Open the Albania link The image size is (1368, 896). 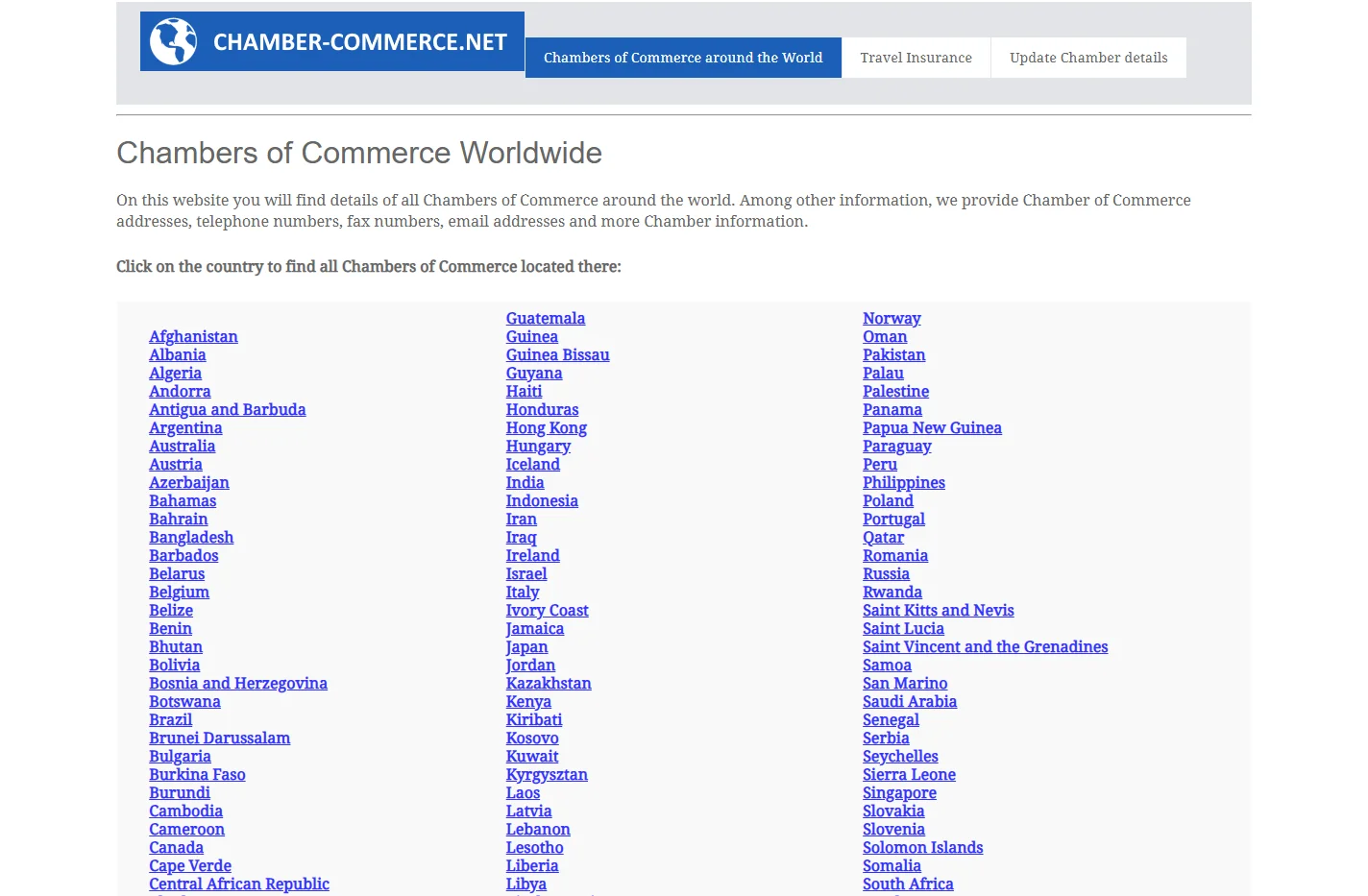coord(178,354)
